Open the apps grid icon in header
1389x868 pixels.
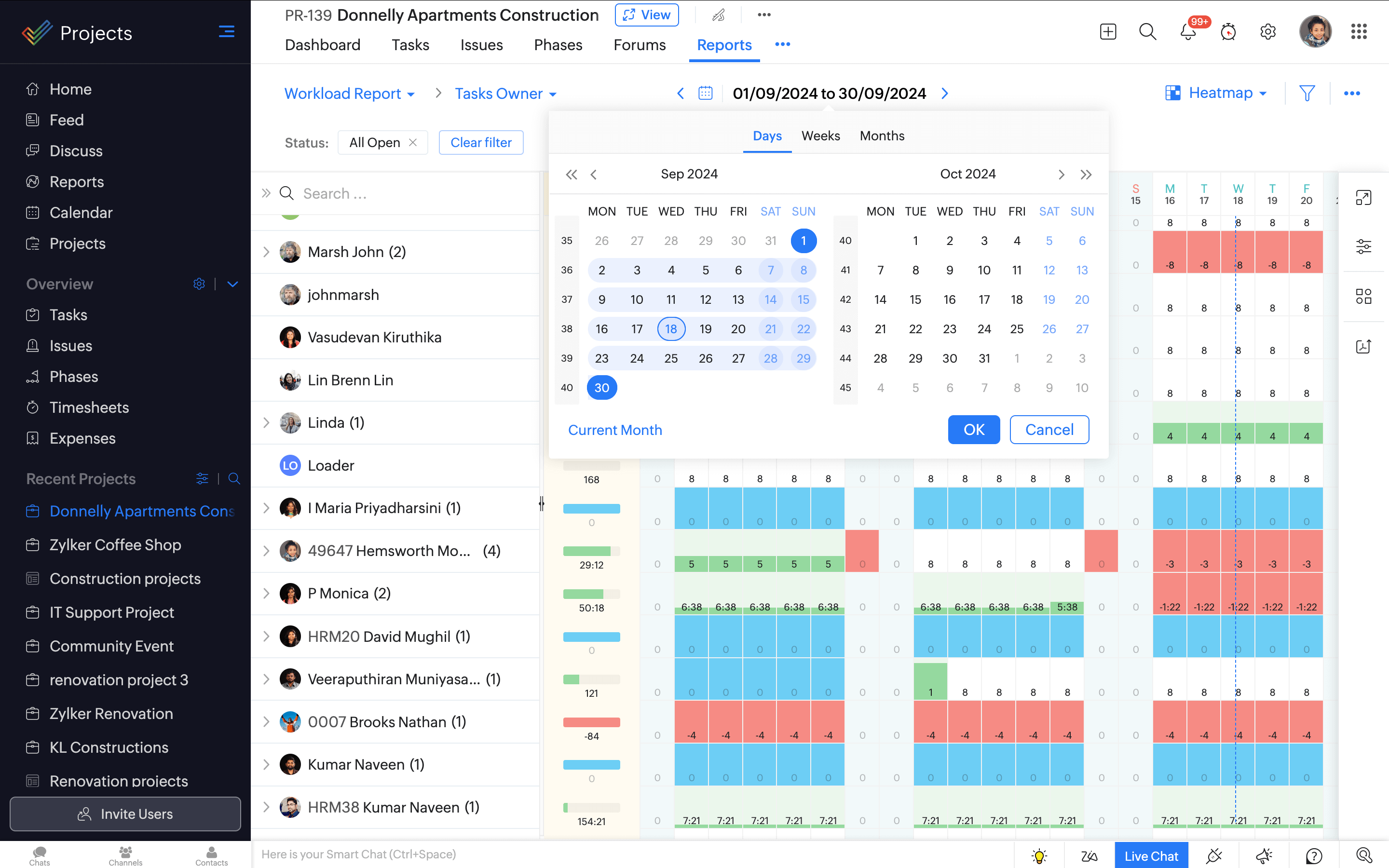pos(1359,32)
